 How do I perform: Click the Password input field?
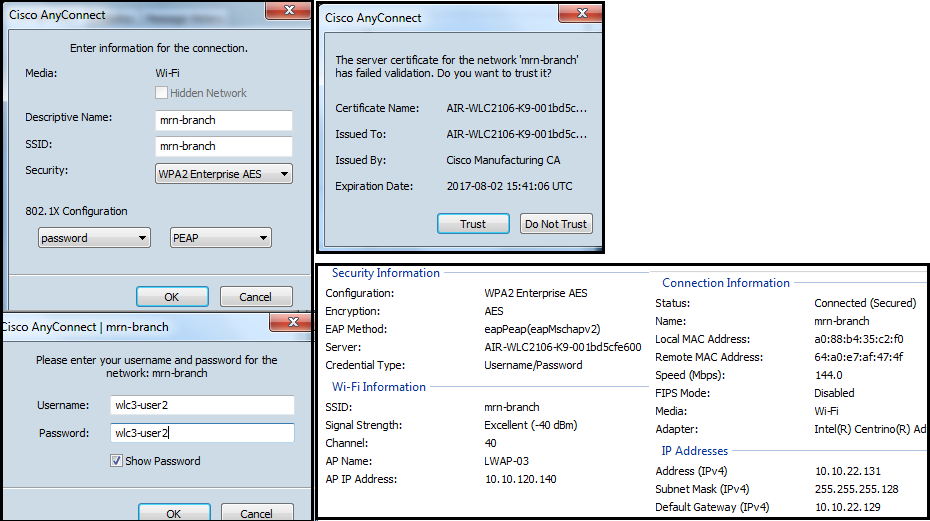[x=202, y=433]
